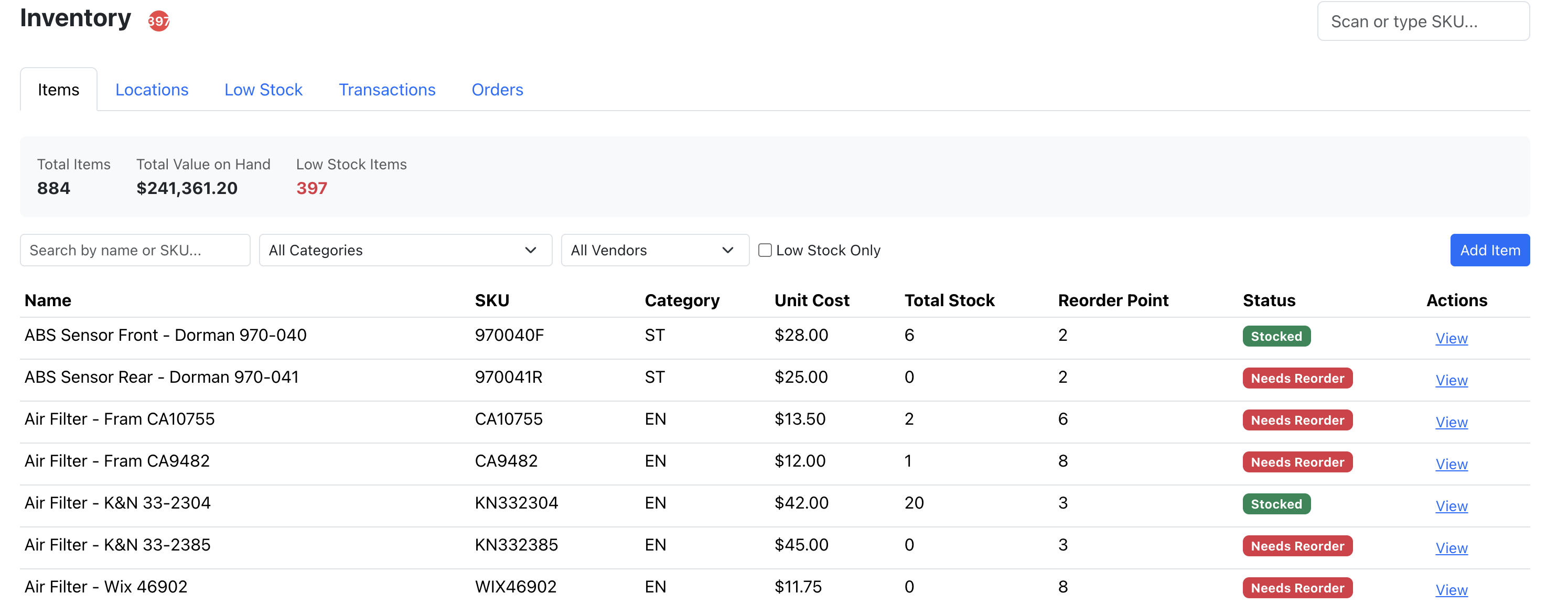Enable the Low Stock Only checkbox
This screenshot has height=604, width=1568.
click(x=765, y=250)
